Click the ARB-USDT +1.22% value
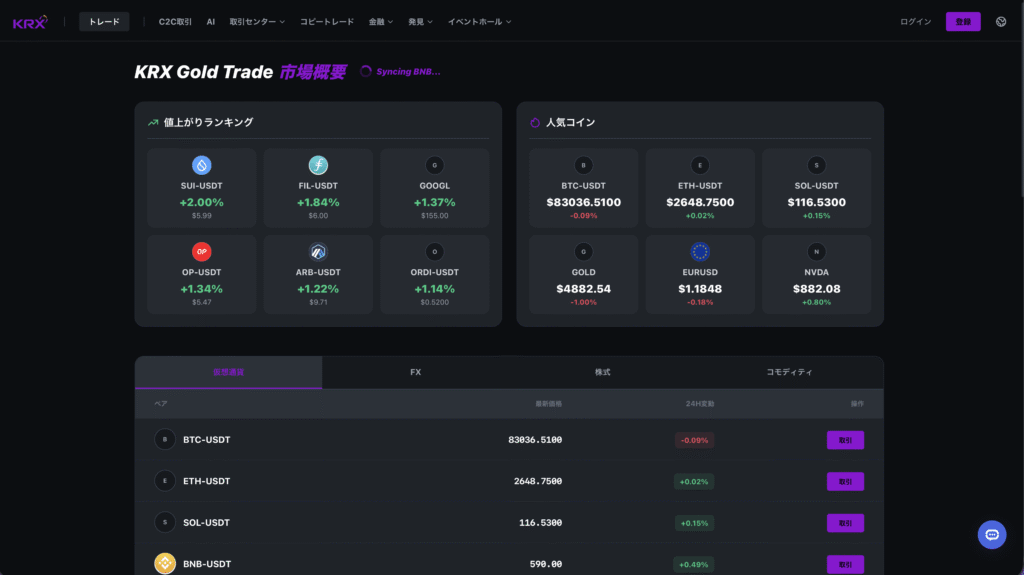This screenshot has width=1024, height=575. pos(318,289)
